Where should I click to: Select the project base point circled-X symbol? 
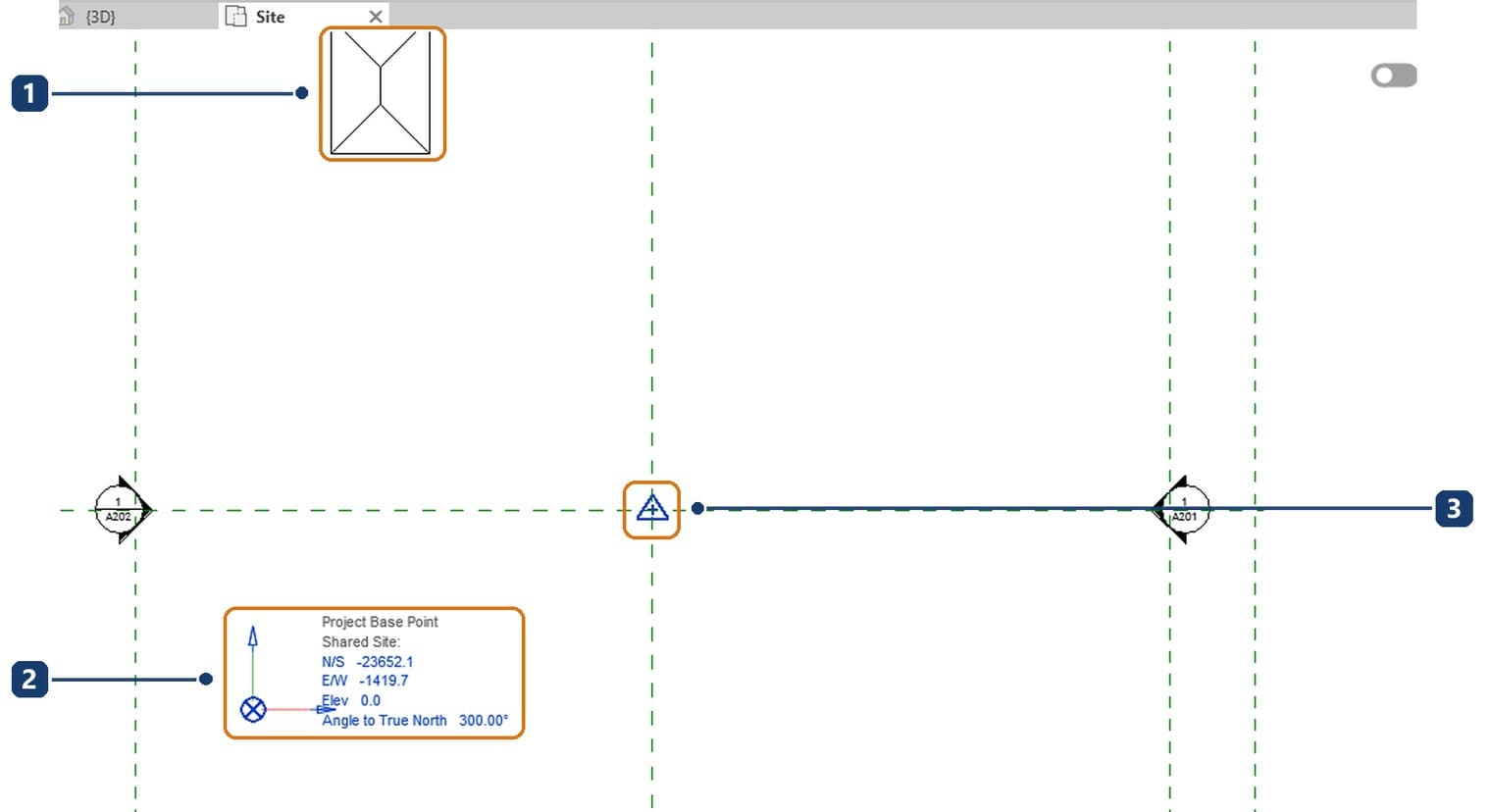253,709
